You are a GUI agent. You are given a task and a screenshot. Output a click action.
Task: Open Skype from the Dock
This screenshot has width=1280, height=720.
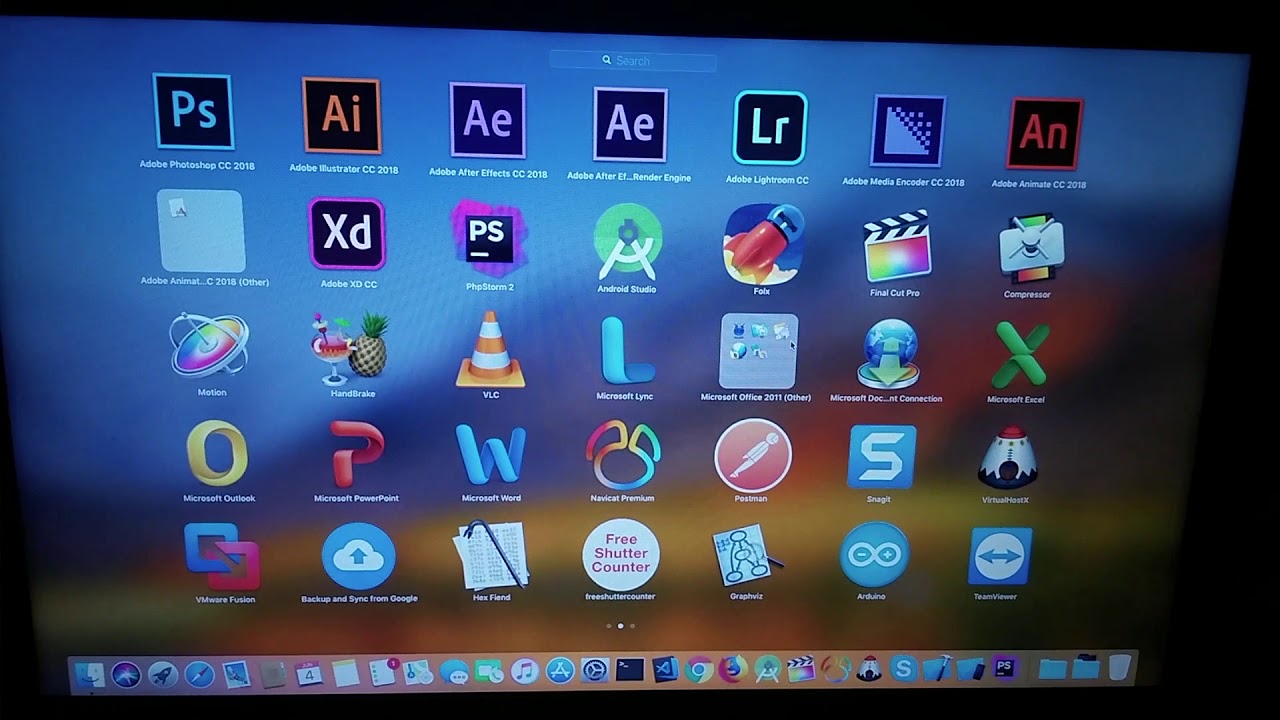click(904, 668)
